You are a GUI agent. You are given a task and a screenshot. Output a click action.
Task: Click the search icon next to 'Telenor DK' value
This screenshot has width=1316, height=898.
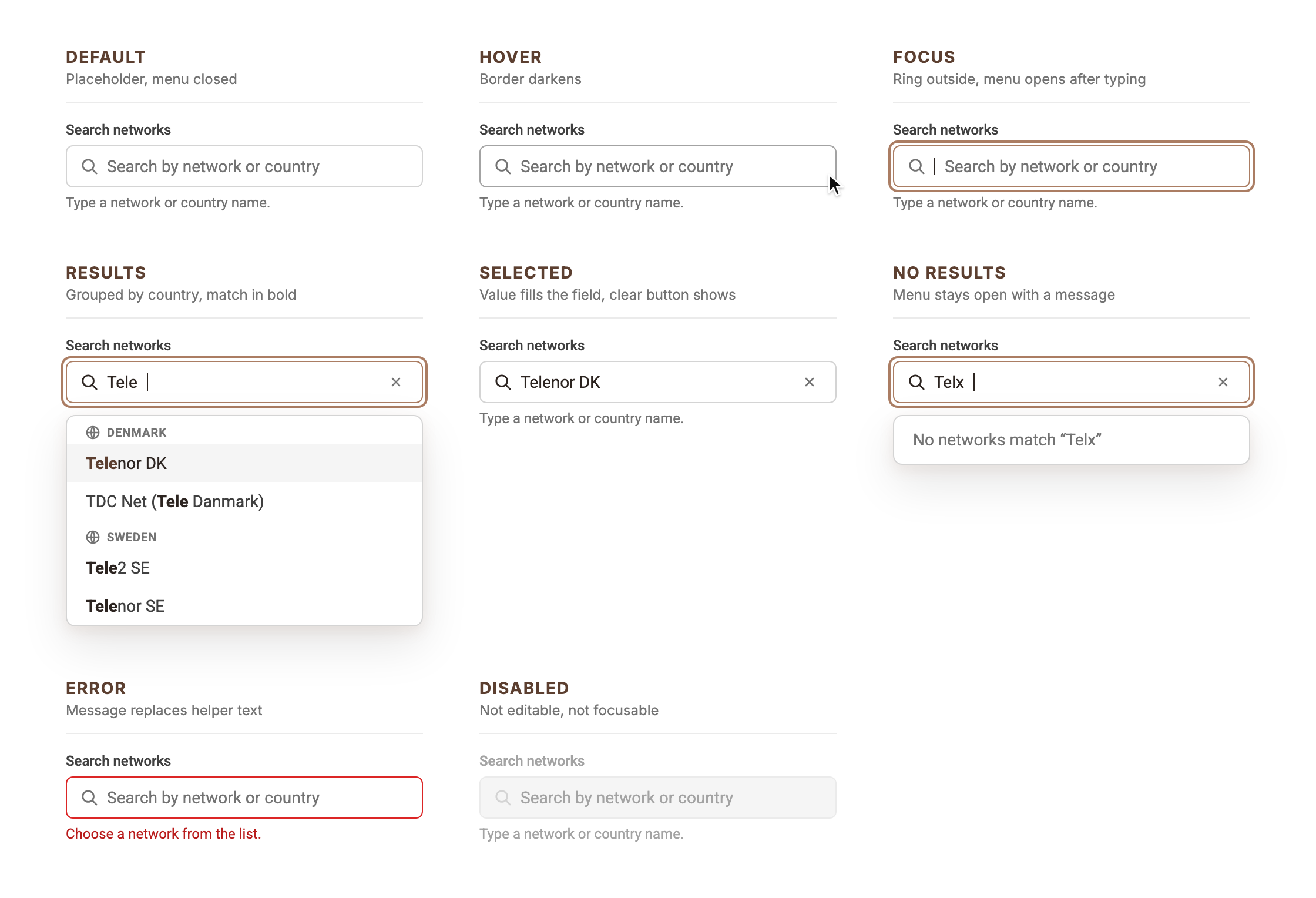pos(503,382)
